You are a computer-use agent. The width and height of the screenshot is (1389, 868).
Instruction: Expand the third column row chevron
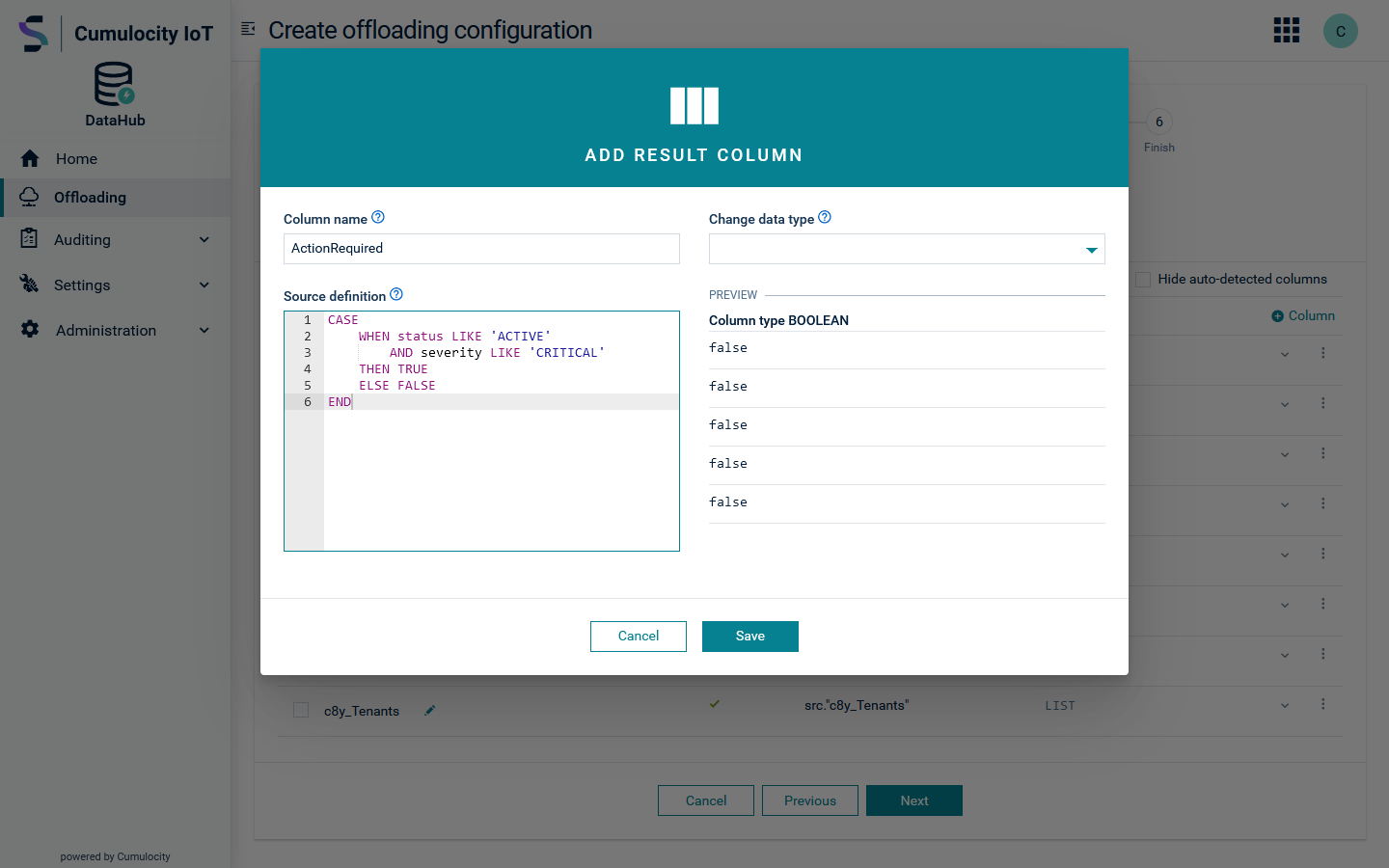point(1285,454)
